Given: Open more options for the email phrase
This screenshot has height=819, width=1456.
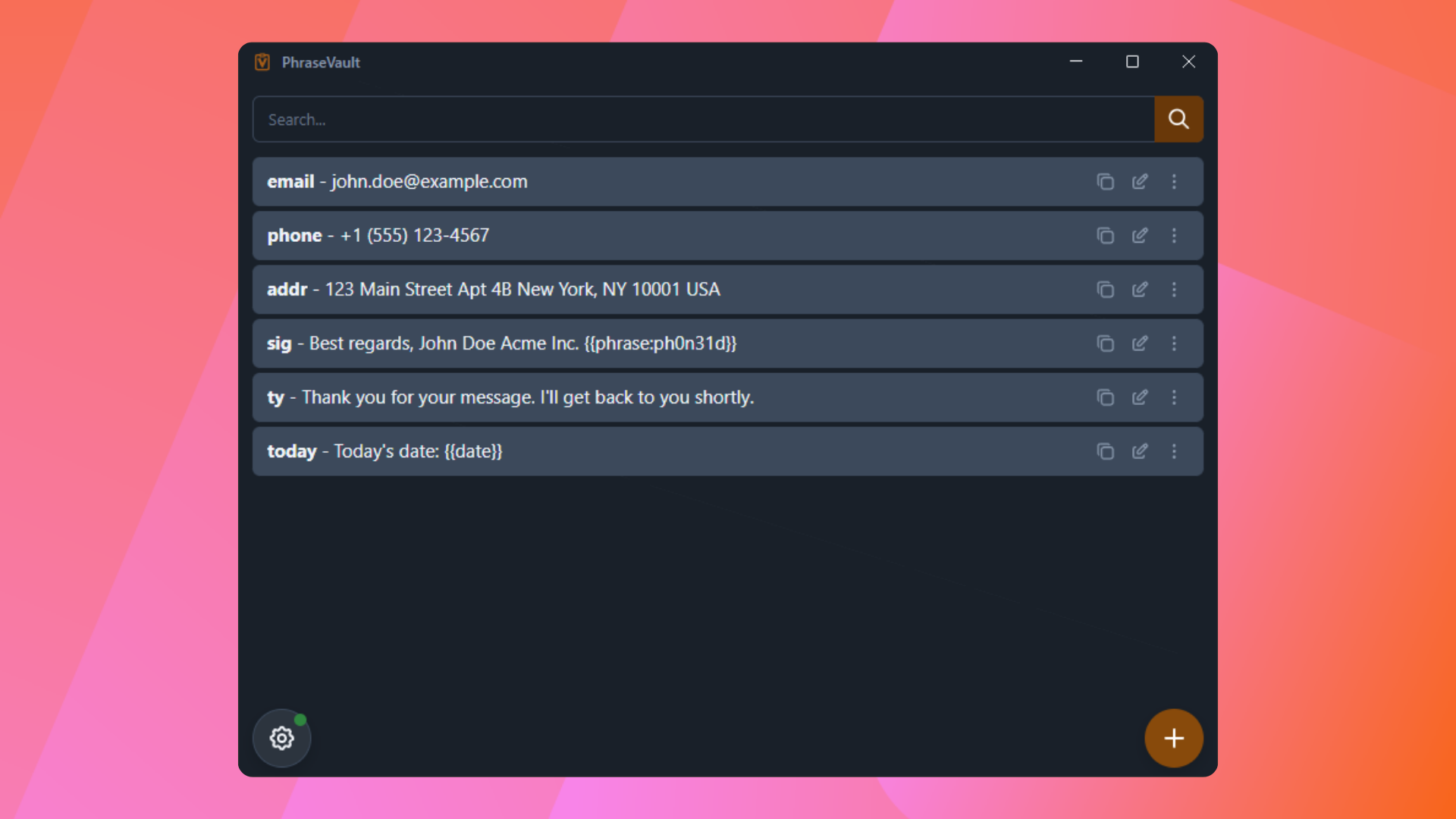Looking at the screenshot, I should click(1174, 181).
